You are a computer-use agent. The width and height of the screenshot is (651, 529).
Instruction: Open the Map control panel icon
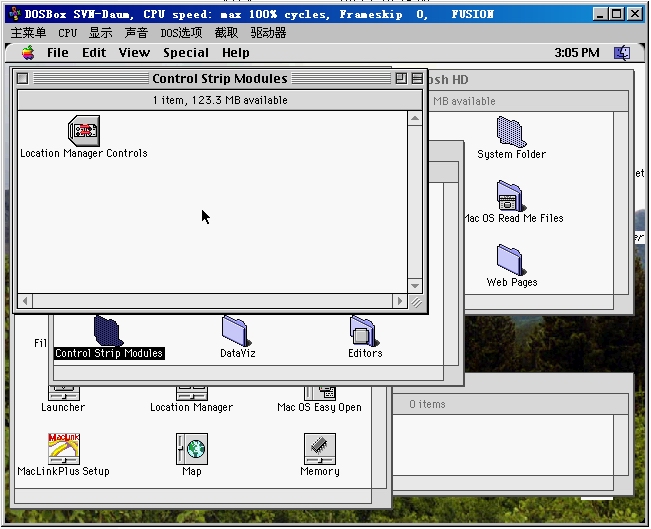[192, 449]
